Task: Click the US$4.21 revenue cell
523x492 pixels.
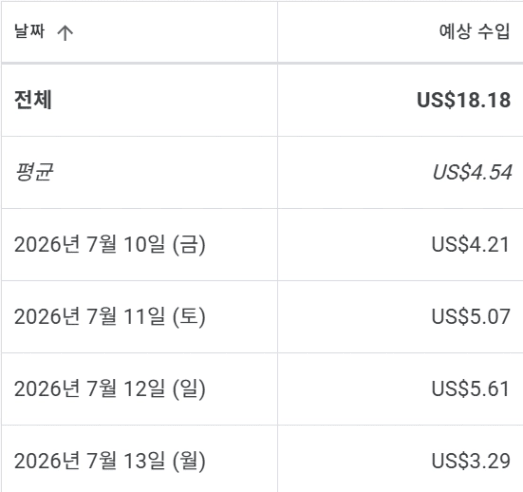Action: point(471,244)
